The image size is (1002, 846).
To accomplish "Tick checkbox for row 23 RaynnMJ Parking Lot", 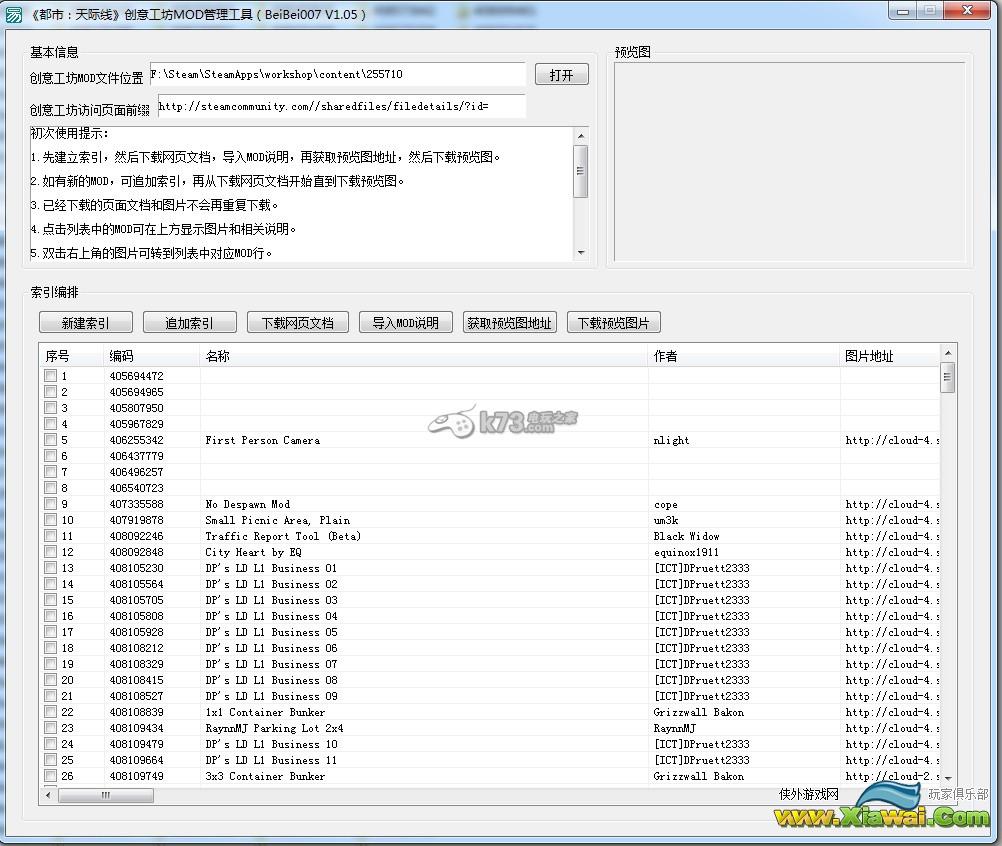I will point(50,728).
